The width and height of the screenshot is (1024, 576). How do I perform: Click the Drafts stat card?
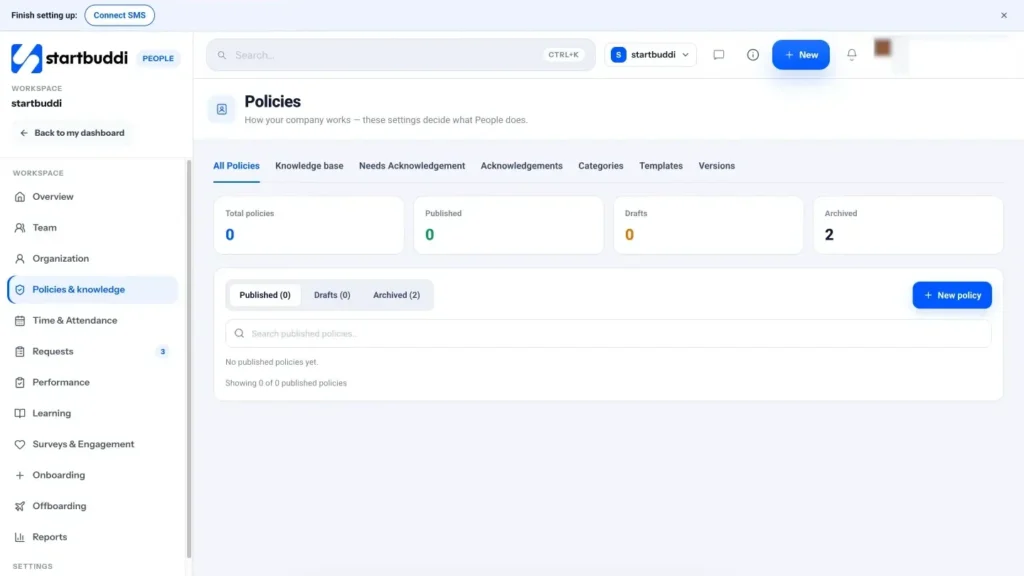click(x=708, y=225)
